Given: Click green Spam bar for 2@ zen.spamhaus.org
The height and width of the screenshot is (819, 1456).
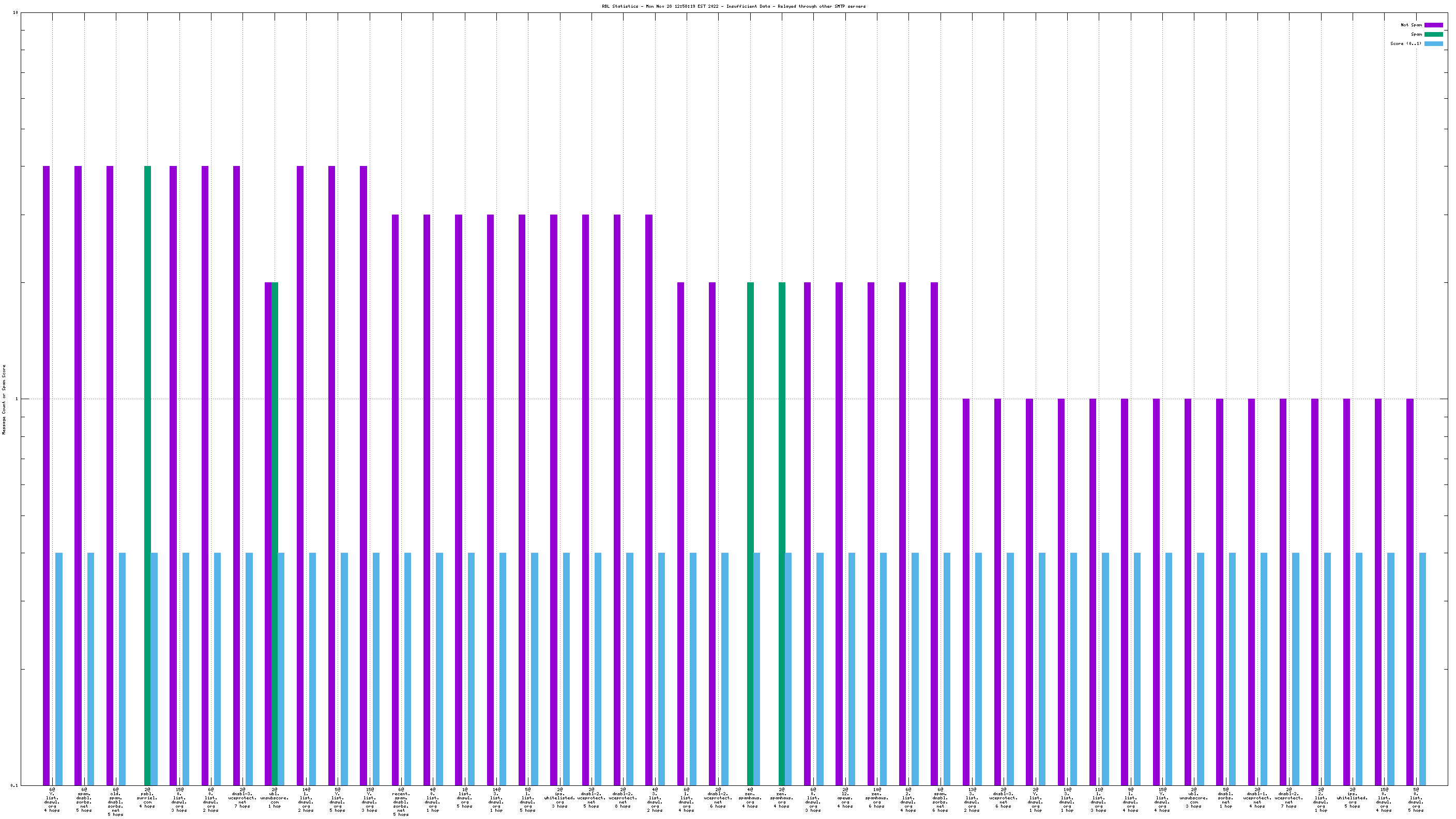Looking at the screenshot, I should click(782, 534).
